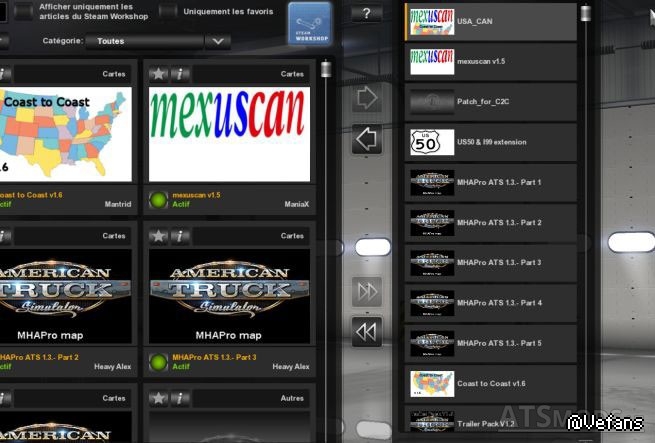Favorite the mexuscan mod with star icon
Viewport: 655px width, 443px height.
tap(158, 73)
